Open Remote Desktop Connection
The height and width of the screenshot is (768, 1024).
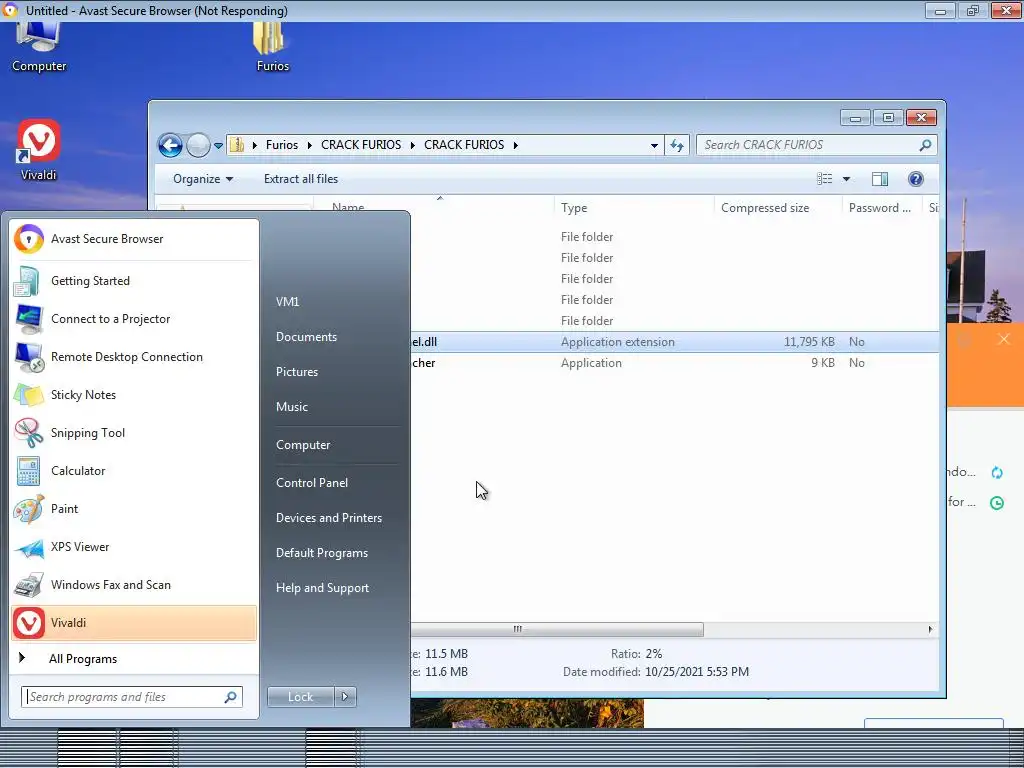point(134,357)
